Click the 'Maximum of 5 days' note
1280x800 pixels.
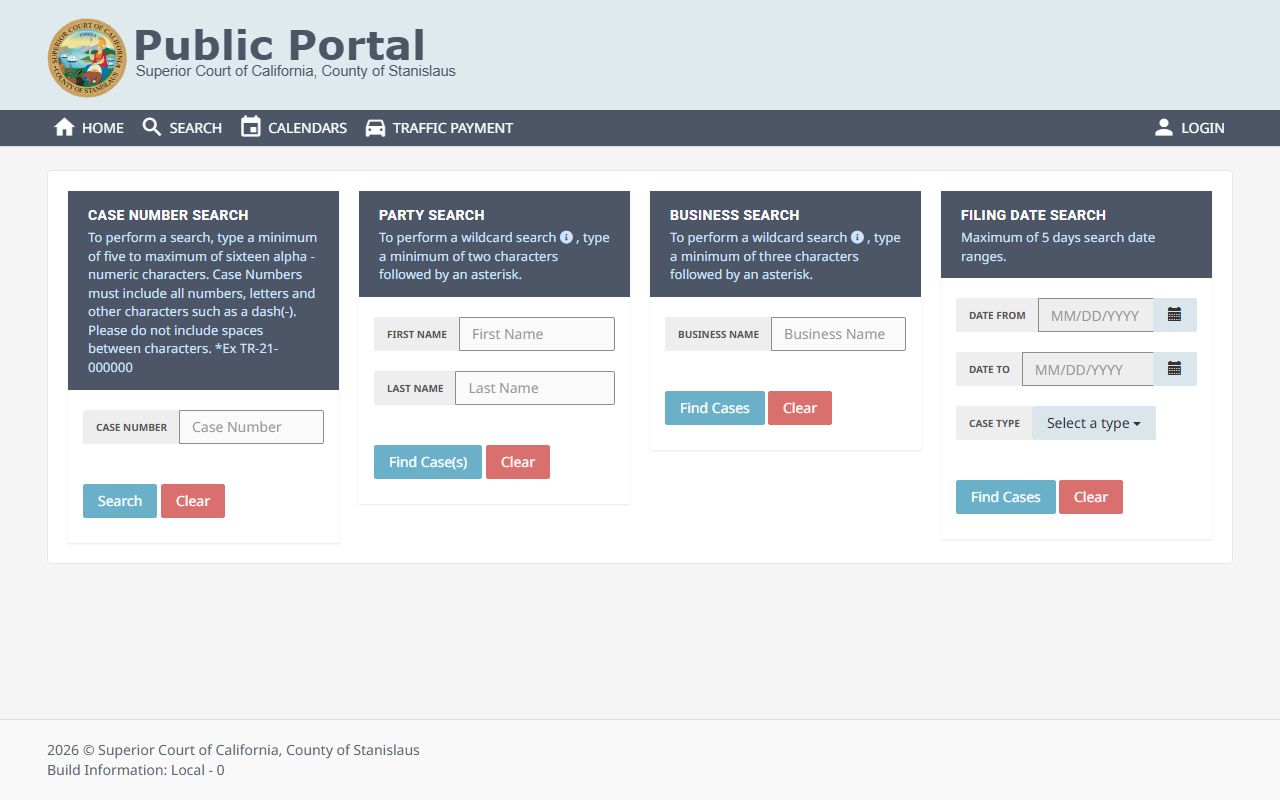click(1058, 247)
